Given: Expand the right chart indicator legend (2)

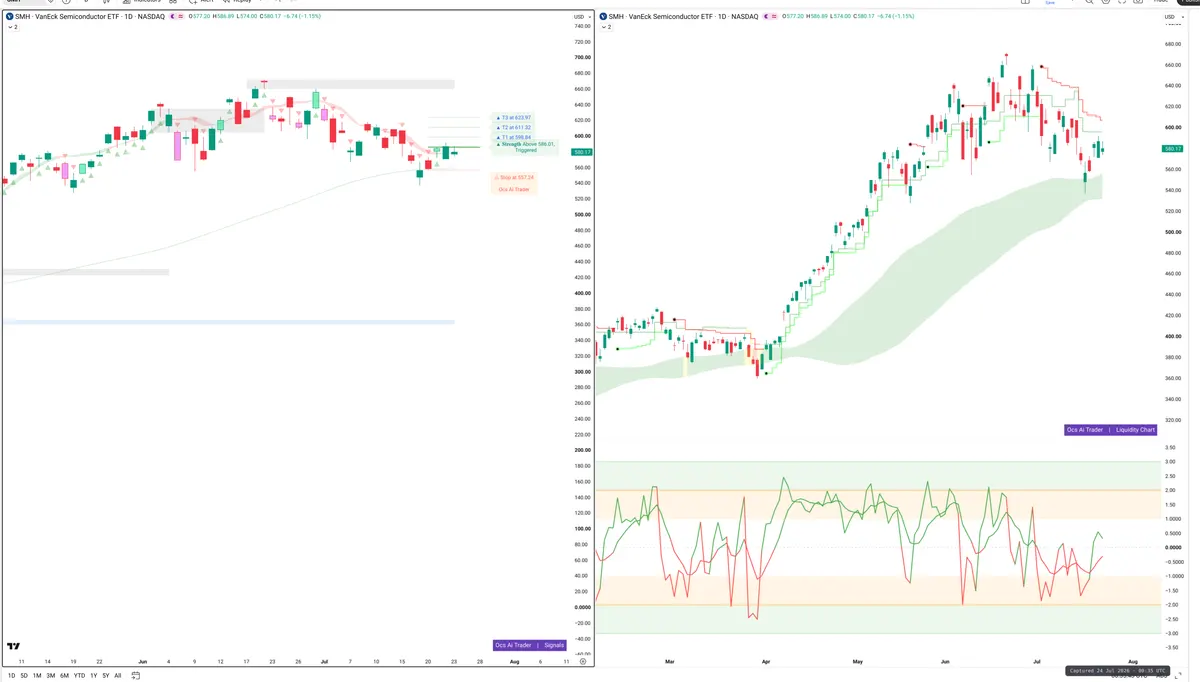Looking at the screenshot, I should [x=606, y=27].
